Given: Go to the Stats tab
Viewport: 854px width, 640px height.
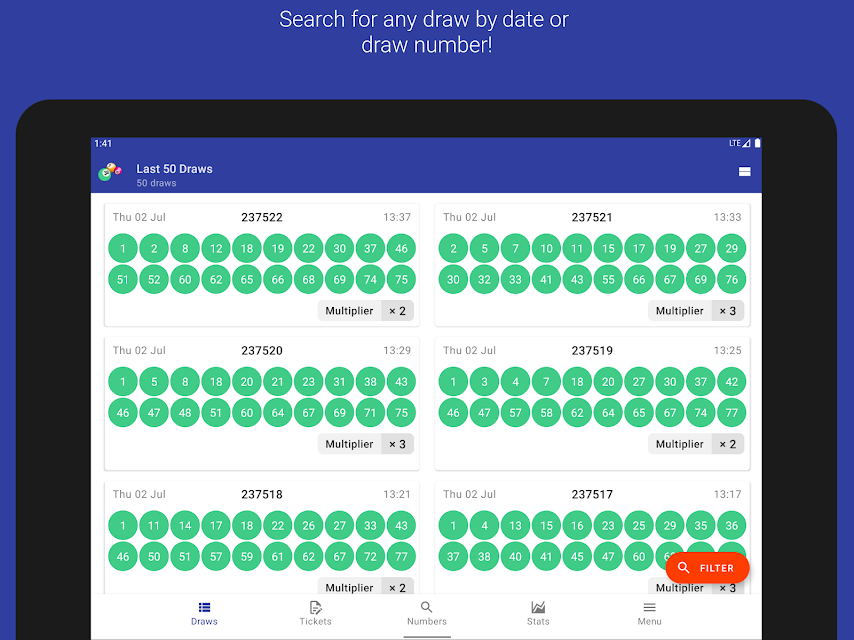Looking at the screenshot, I should 538,613.
